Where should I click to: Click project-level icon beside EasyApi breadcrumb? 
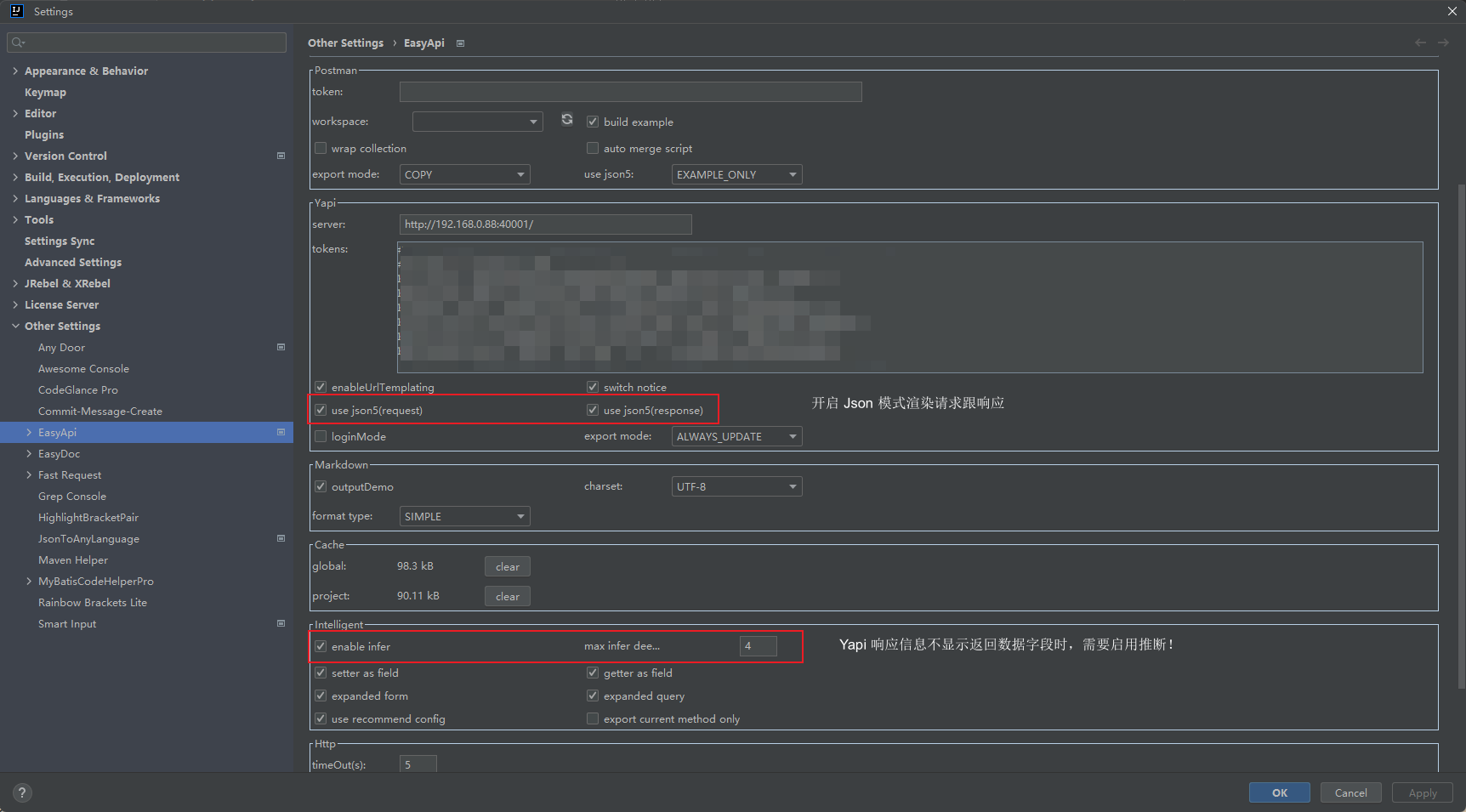[x=461, y=43]
